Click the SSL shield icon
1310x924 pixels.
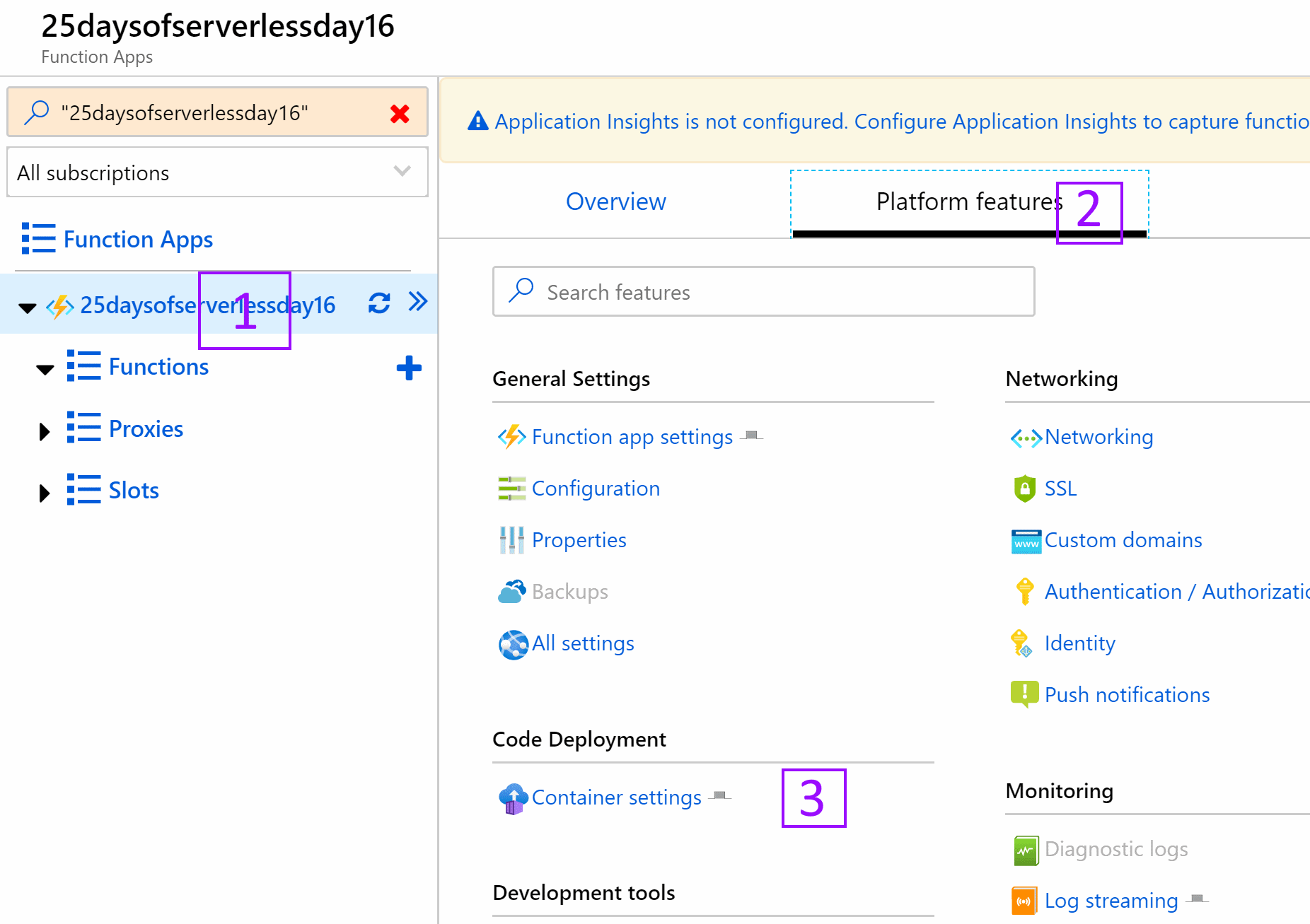[x=1024, y=489]
